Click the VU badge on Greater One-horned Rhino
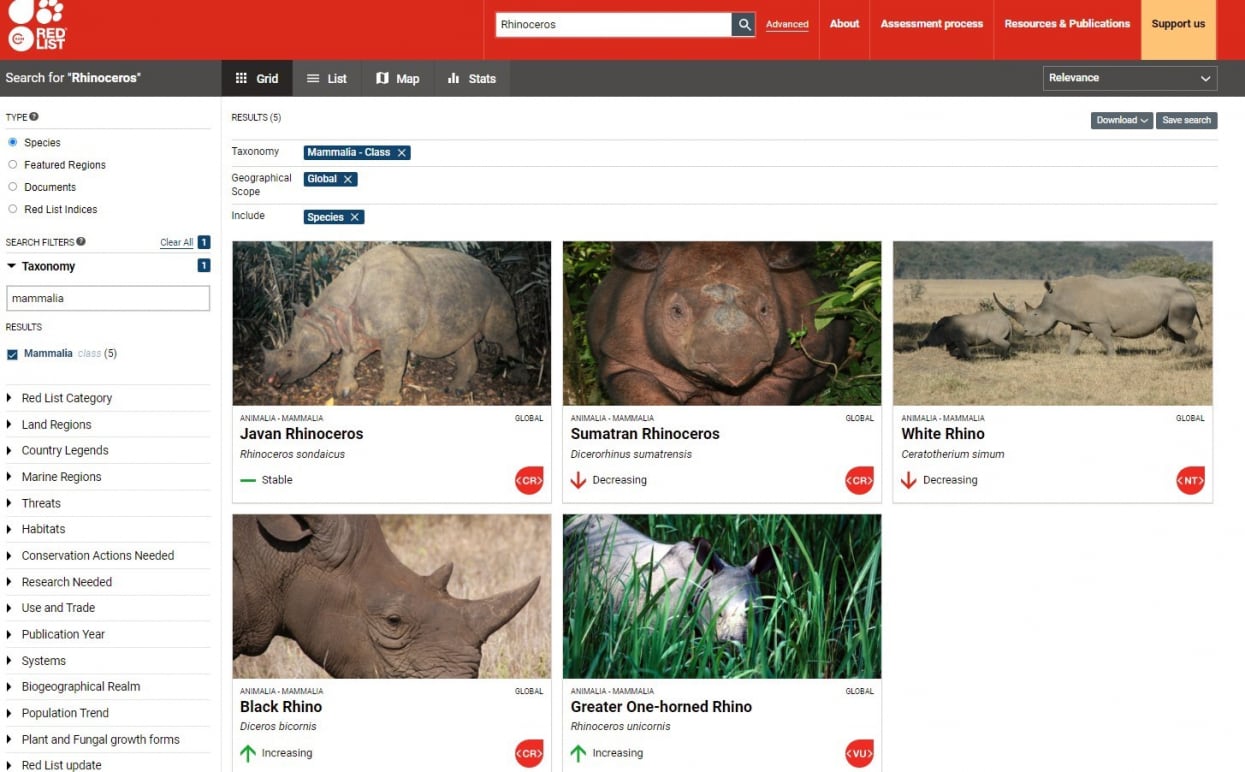1245x772 pixels. (859, 753)
